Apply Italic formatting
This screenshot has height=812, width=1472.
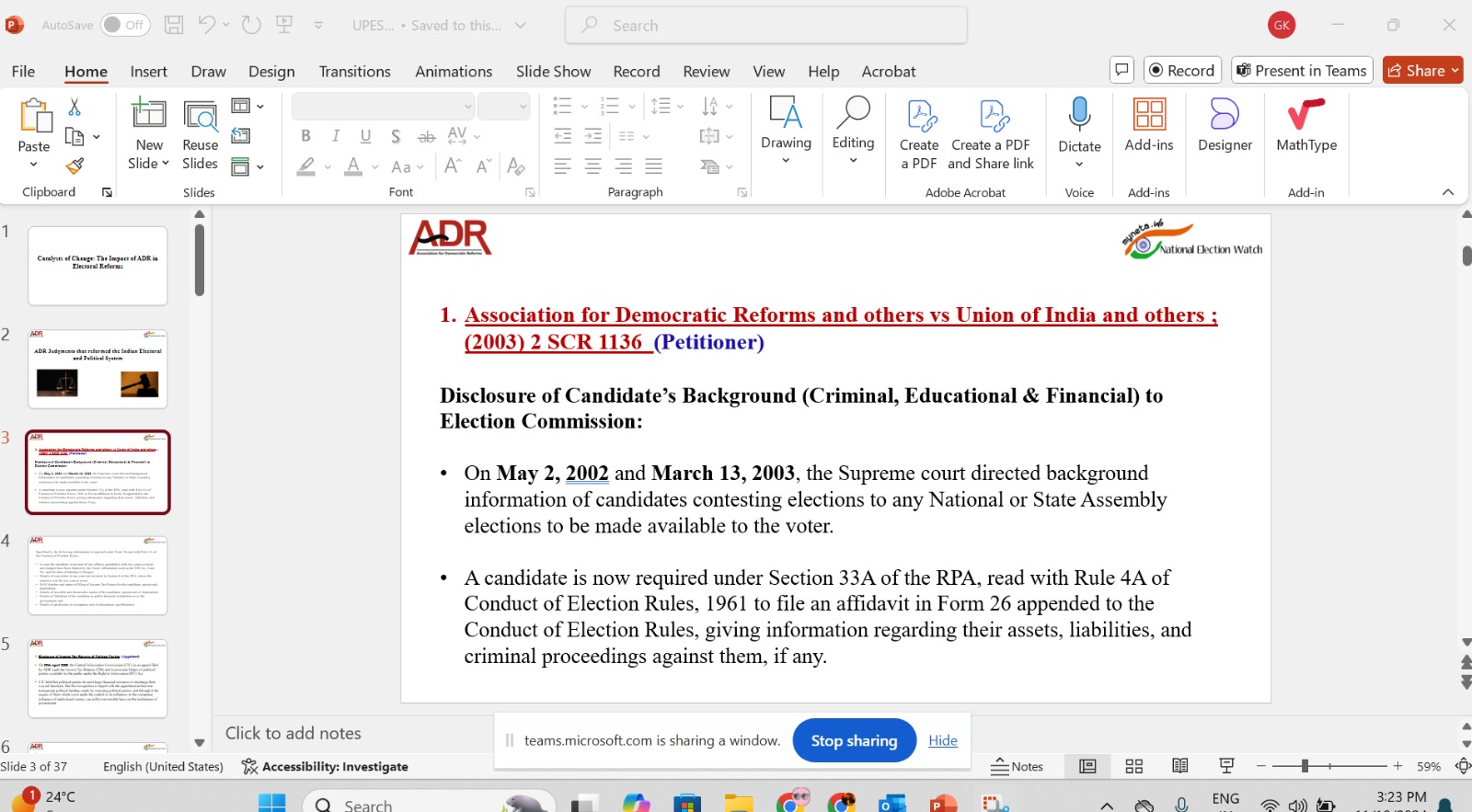pos(336,136)
